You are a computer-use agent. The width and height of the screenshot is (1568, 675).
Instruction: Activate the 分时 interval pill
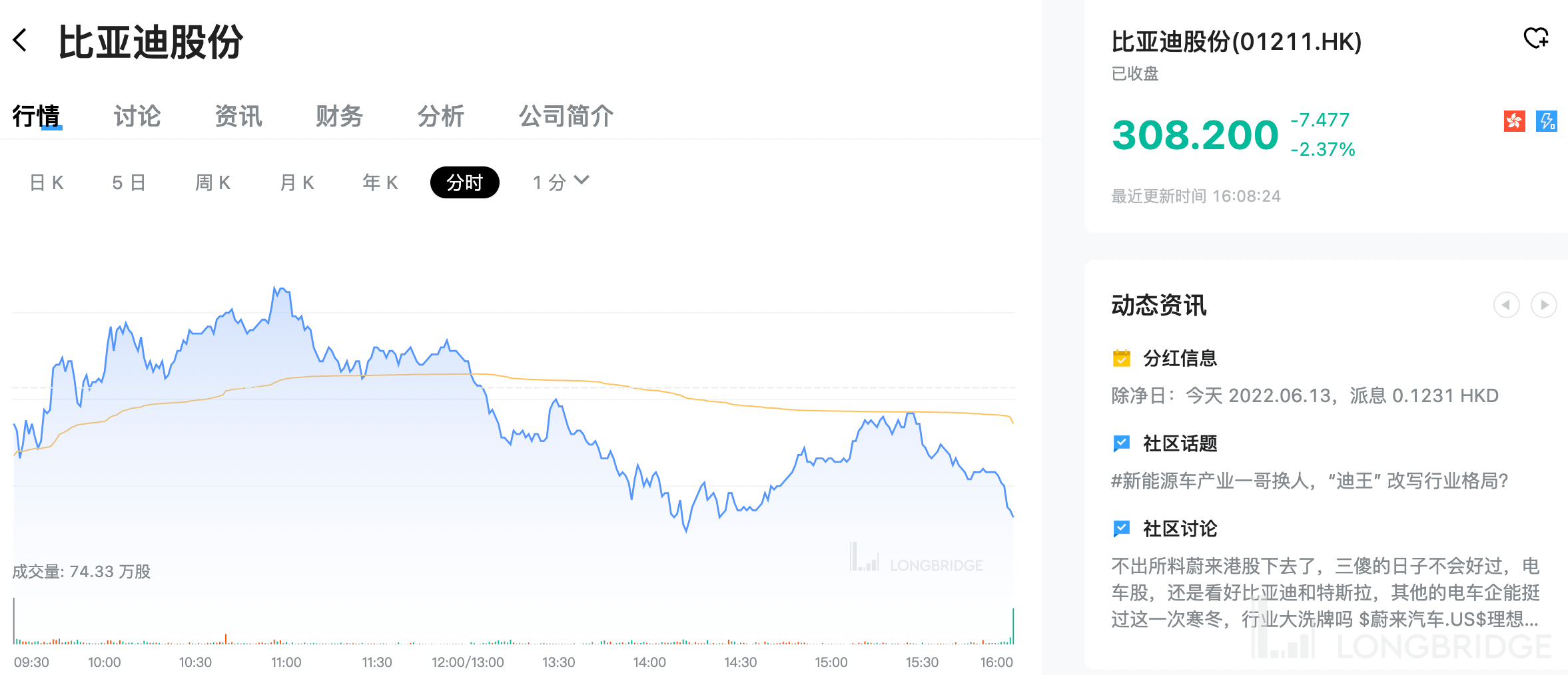pos(465,182)
